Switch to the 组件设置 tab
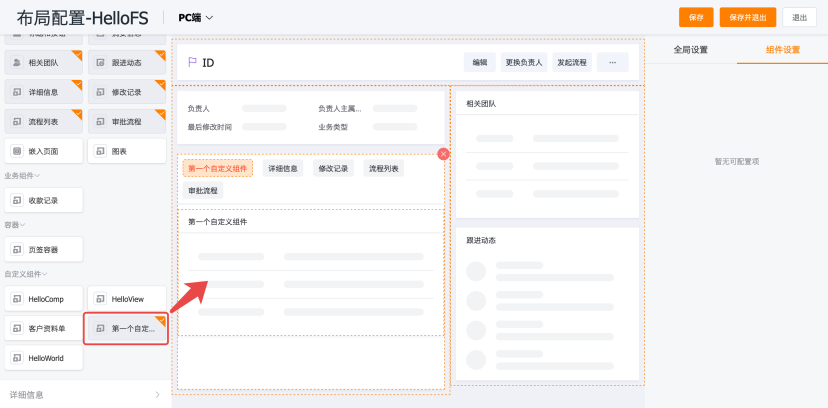Image resolution: width=828 pixels, height=408 pixels. pyautogui.click(x=783, y=50)
